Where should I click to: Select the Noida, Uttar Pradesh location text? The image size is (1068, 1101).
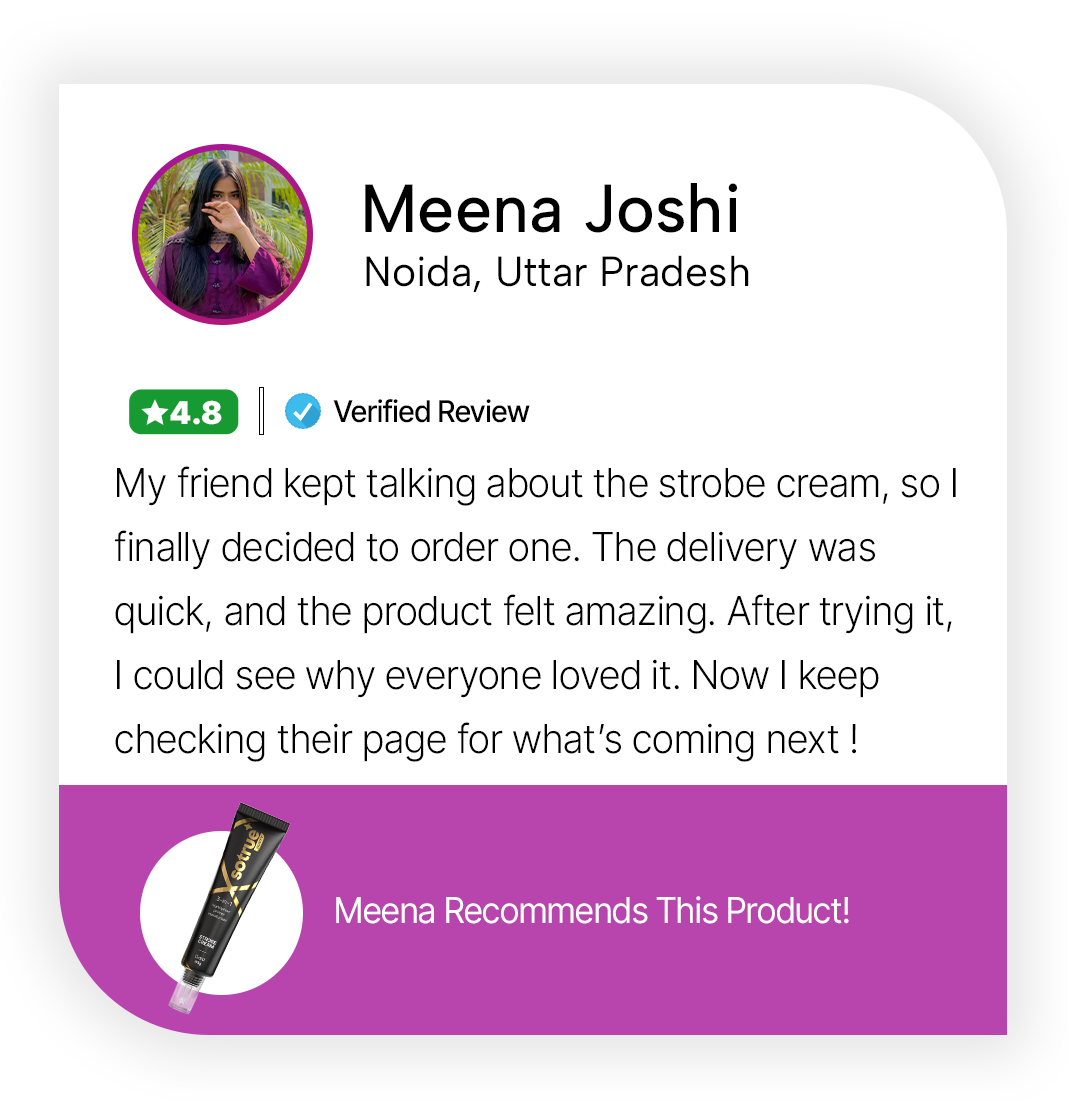click(557, 272)
